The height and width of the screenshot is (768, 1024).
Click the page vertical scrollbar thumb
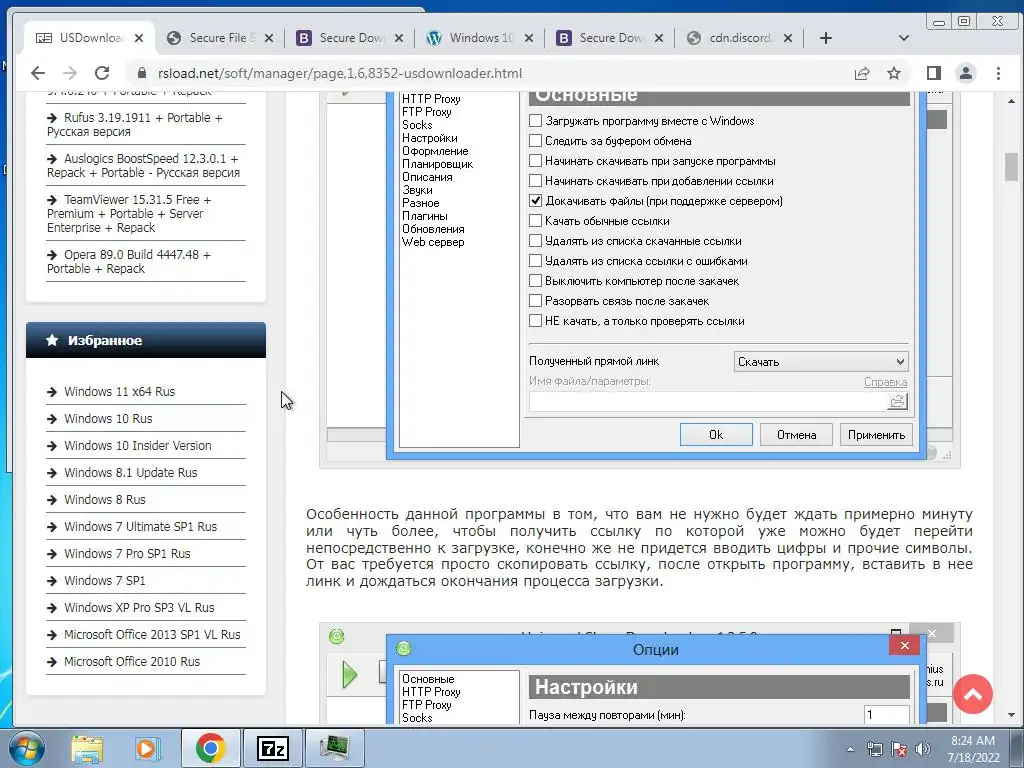coord(1011,166)
